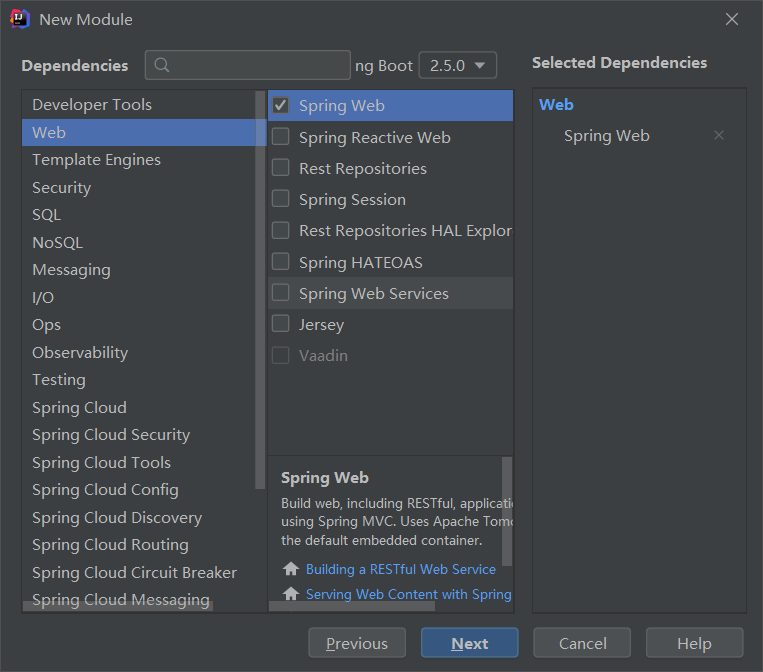The height and width of the screenshot is (672, 763).
Task: Enable the Rest Repositories checkbox
Action: 281,168
